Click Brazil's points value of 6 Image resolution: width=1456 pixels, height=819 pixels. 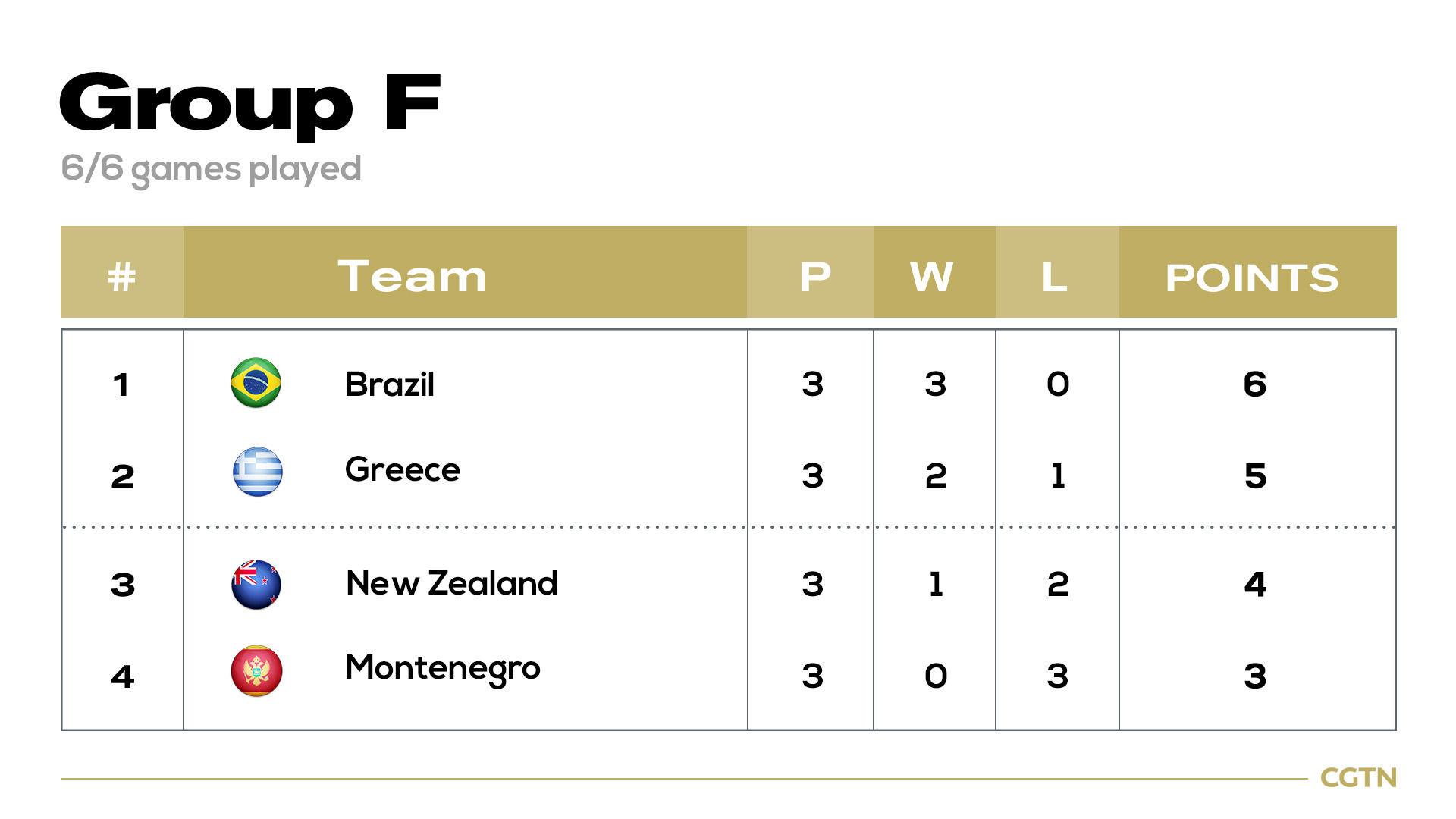pyautogui.click(x=1255, y=384)
